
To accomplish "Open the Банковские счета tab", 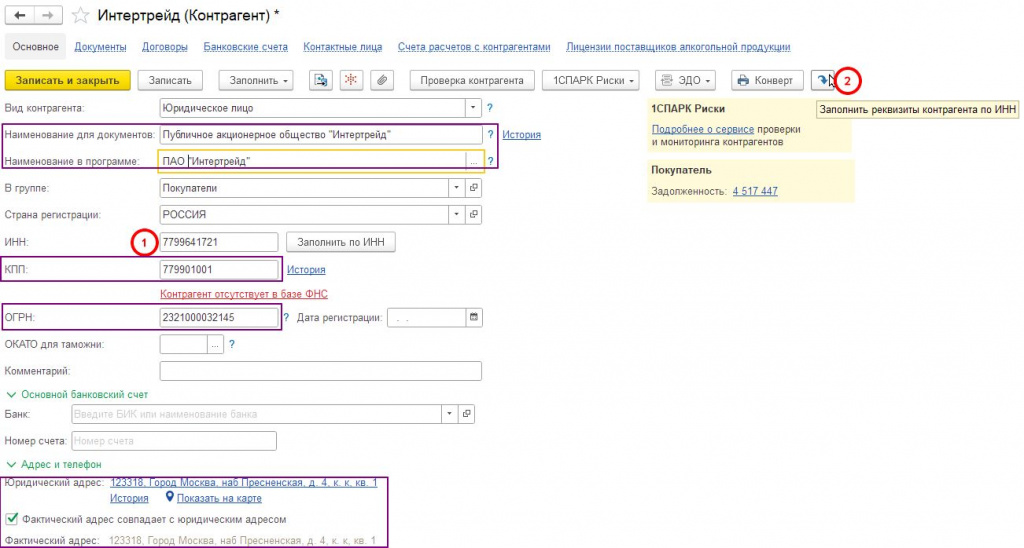I will pyautogui.click(x=245, y=46).
